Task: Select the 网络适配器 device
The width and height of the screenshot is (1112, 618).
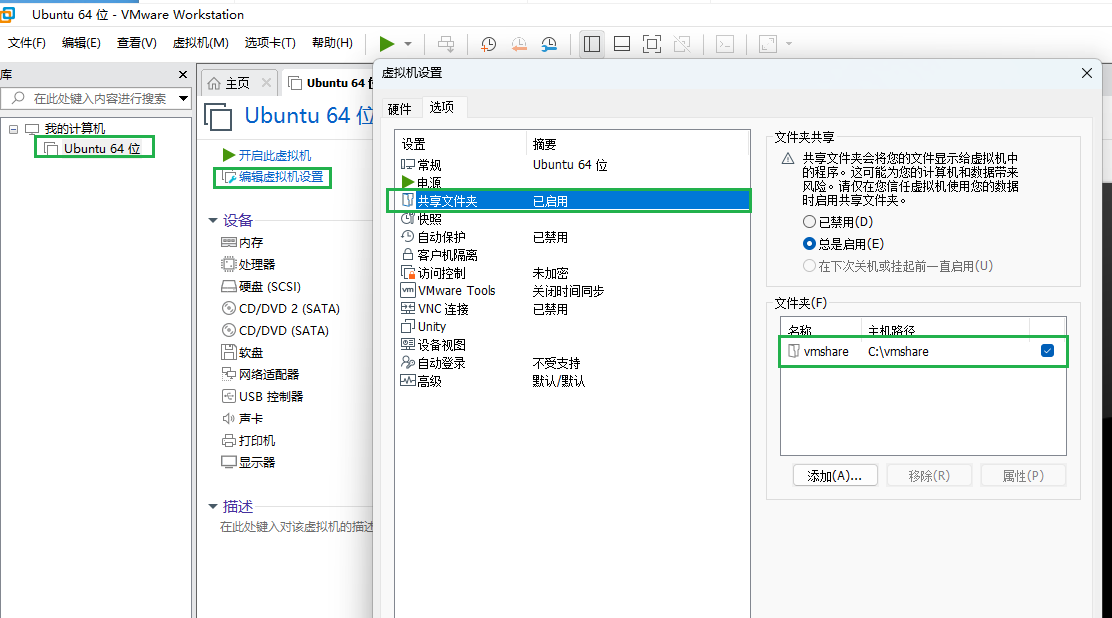Action: (260, 375)
